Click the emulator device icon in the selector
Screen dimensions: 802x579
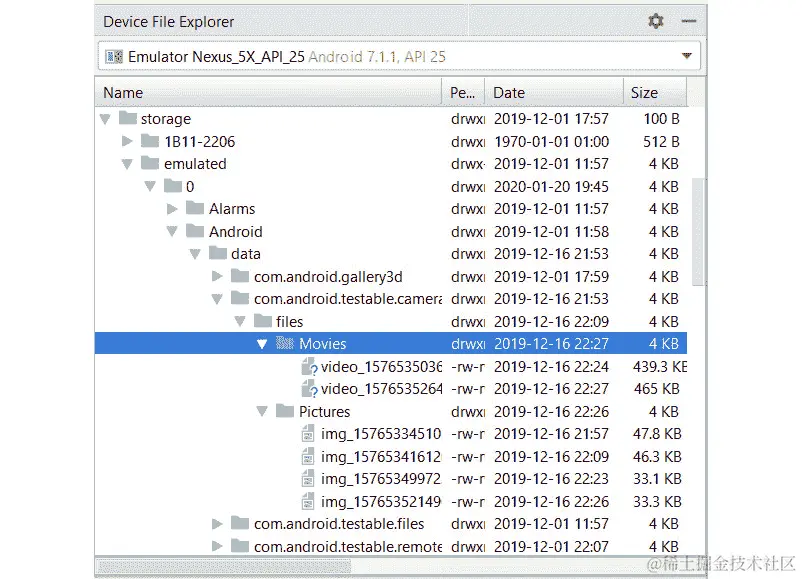[x=114, y=56]
